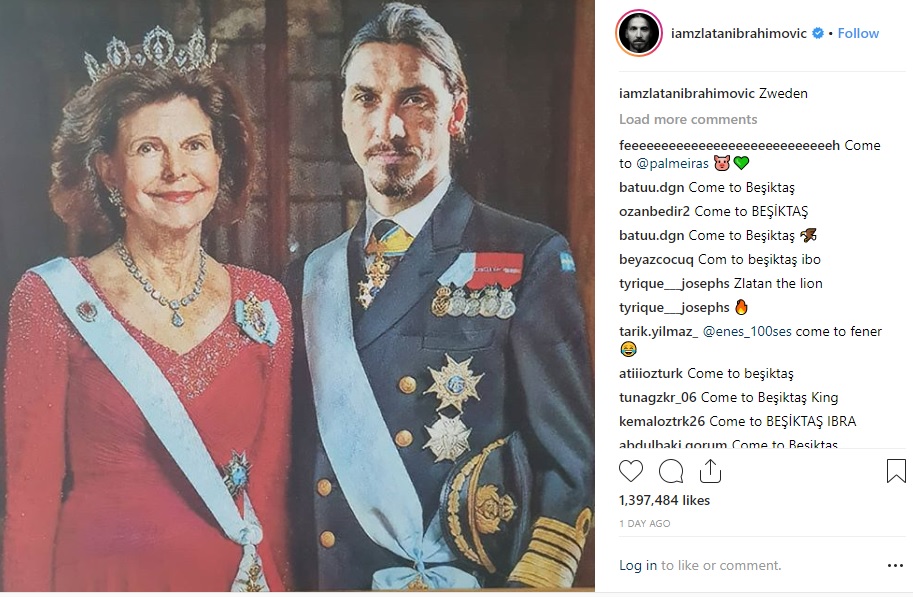Open comments with the speech bubble icon
This screenshot has height=597, width=913.
671,471
